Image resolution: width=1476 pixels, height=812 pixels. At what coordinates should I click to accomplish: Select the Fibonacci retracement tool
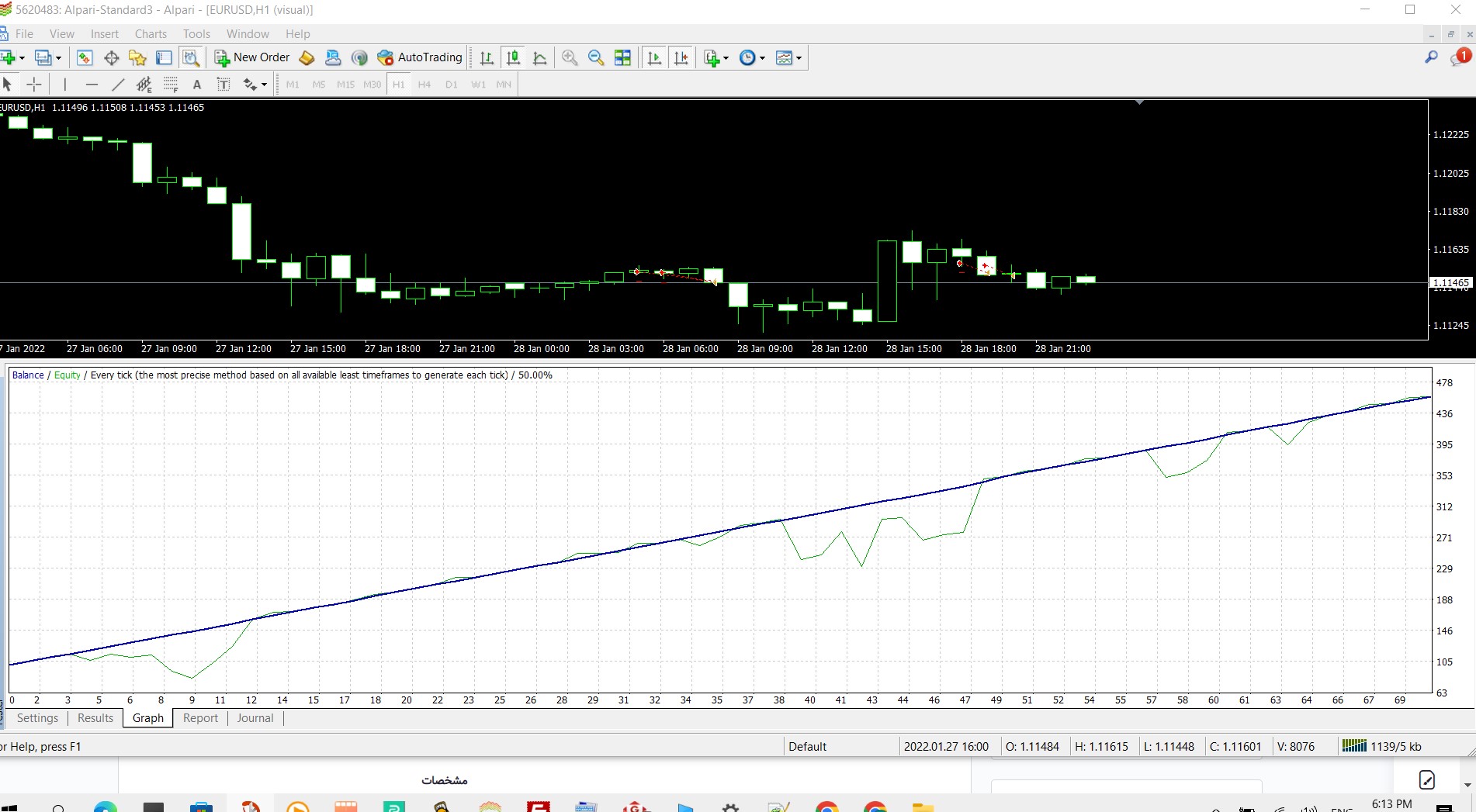point(171,84)
